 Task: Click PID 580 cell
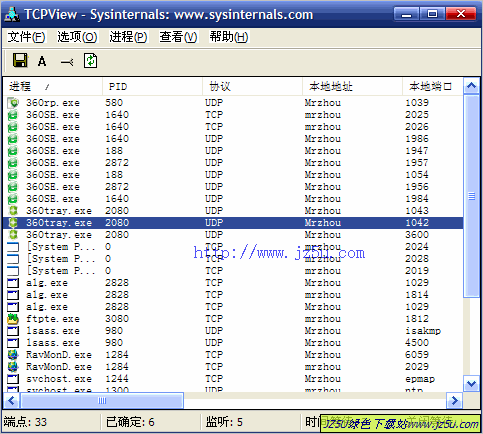[114, 103]
